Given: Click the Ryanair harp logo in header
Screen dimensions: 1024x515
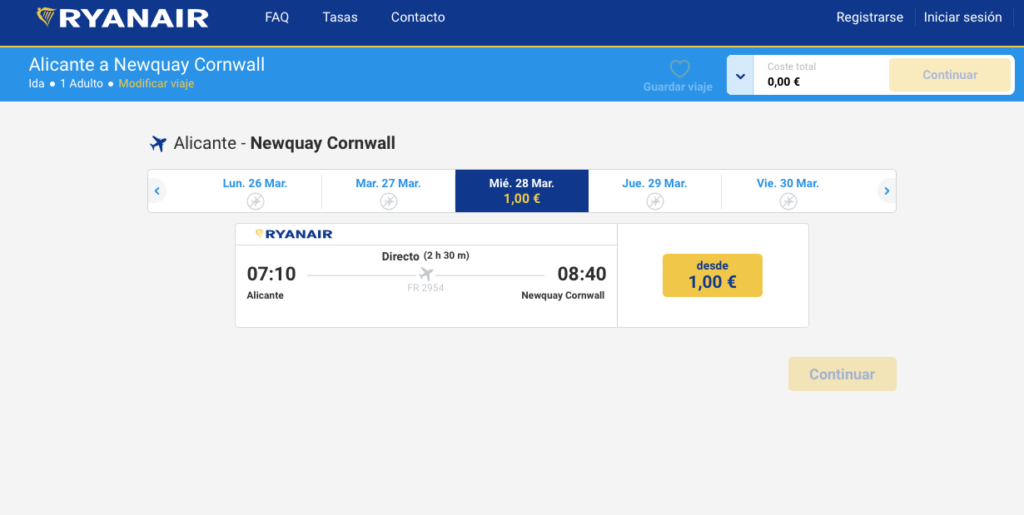Looking at the screenshot, I should (x=46, y=17).
